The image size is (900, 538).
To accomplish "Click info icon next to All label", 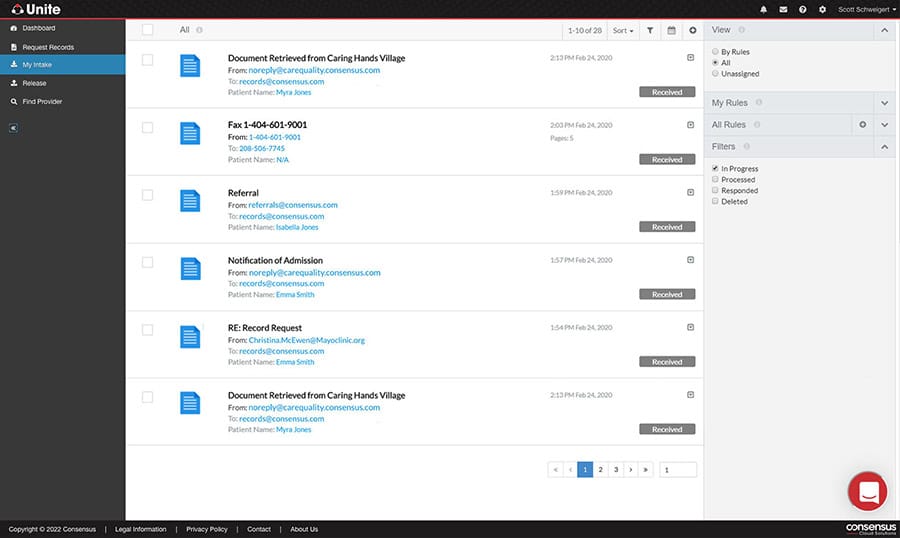I will pyautogui.click(x=199, y=30).
